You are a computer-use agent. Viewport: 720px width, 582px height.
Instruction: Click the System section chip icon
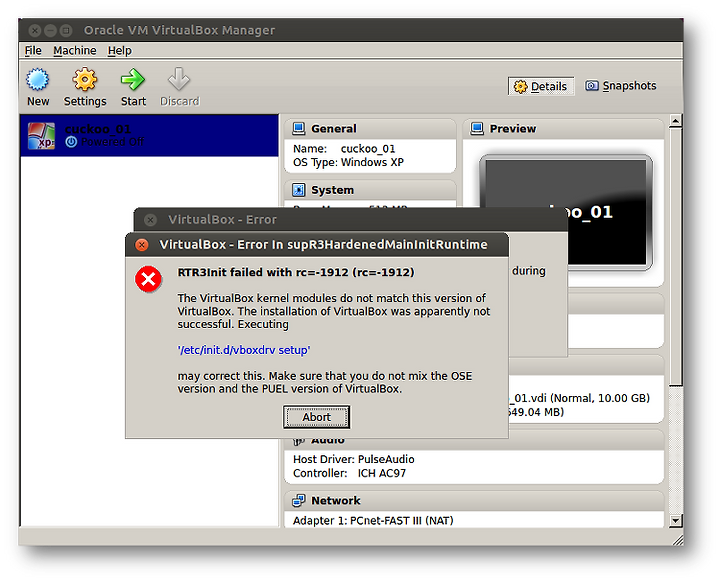pyautogui.click(x=298, y=190)
